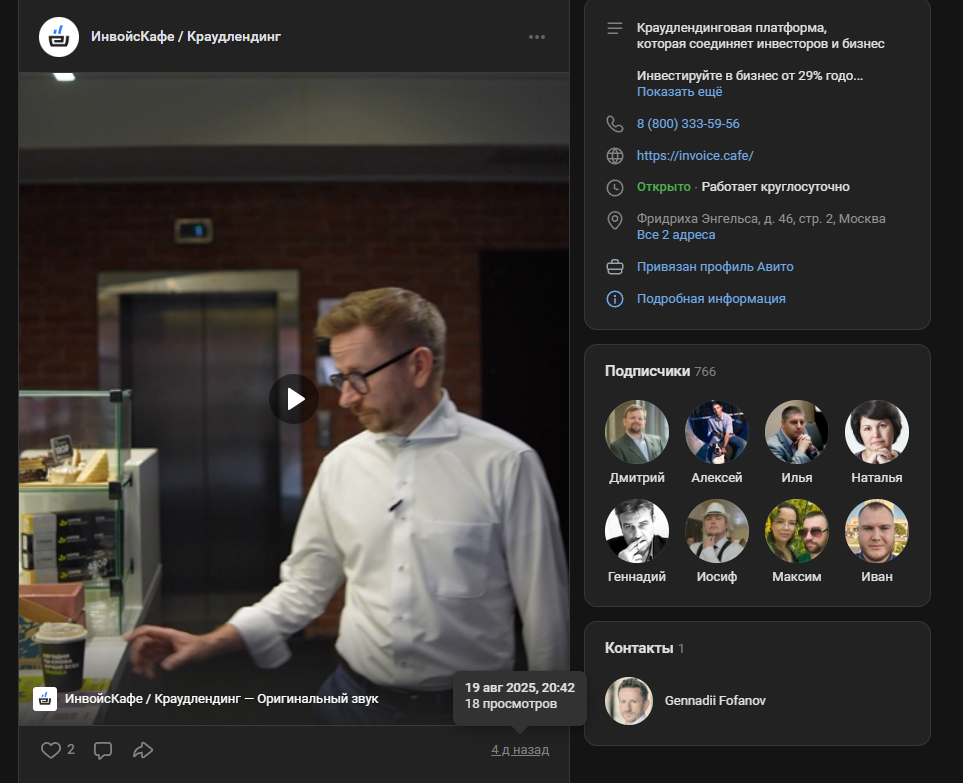The image size is (963, 783).
Task: Call phone number 8 (800) 333-59-56
Action: [688, 124]
